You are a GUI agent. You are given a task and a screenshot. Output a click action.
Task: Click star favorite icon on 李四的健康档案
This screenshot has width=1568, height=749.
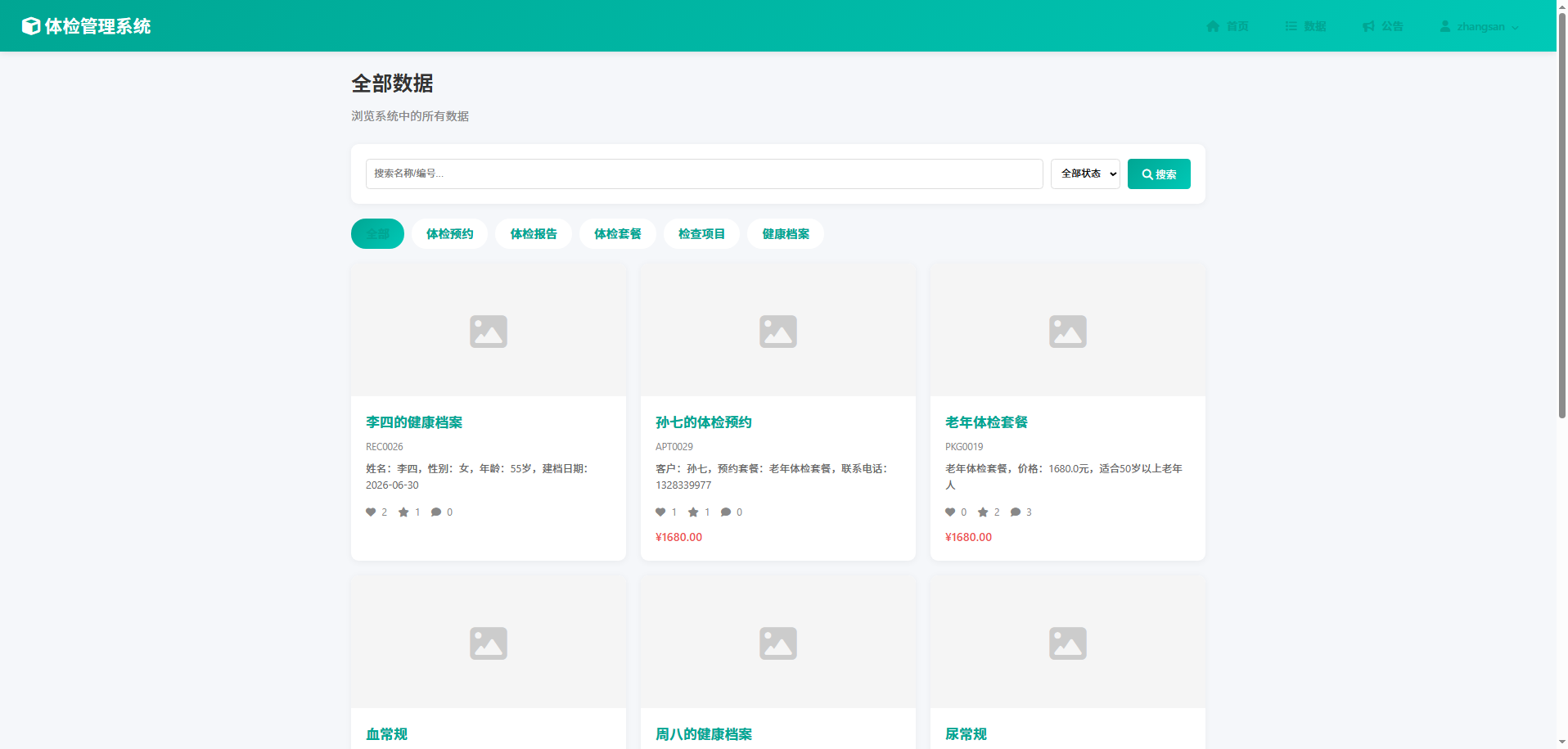pos(403,512)
